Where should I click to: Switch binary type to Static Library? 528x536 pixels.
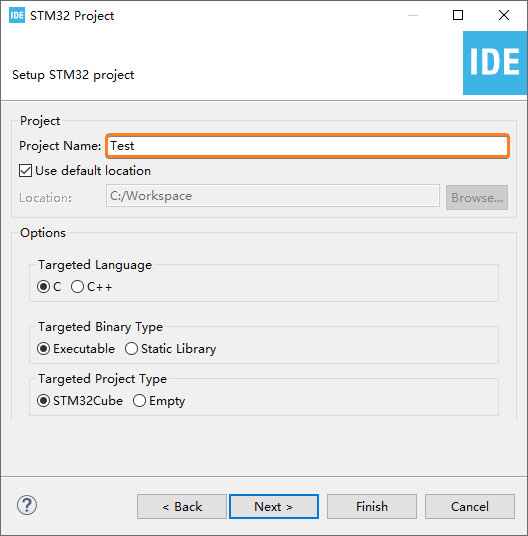point(131,349)
